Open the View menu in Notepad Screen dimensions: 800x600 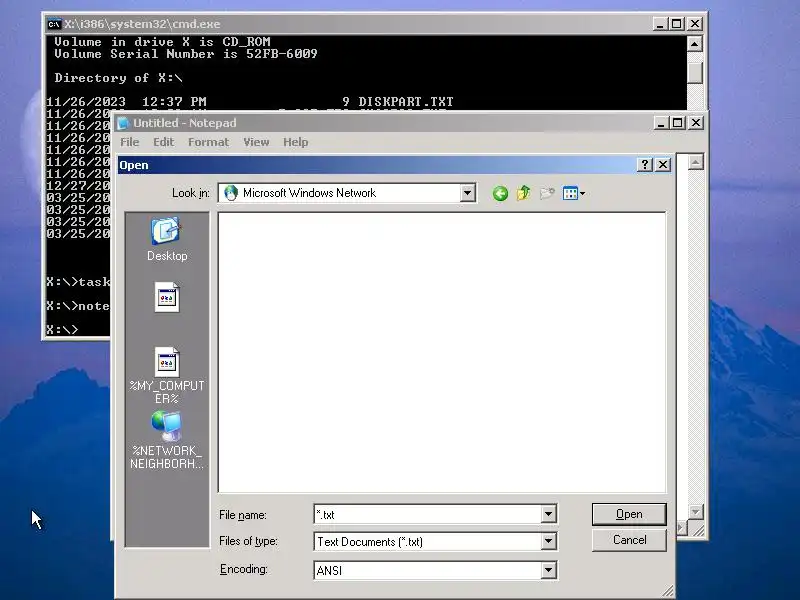[256, 142]
